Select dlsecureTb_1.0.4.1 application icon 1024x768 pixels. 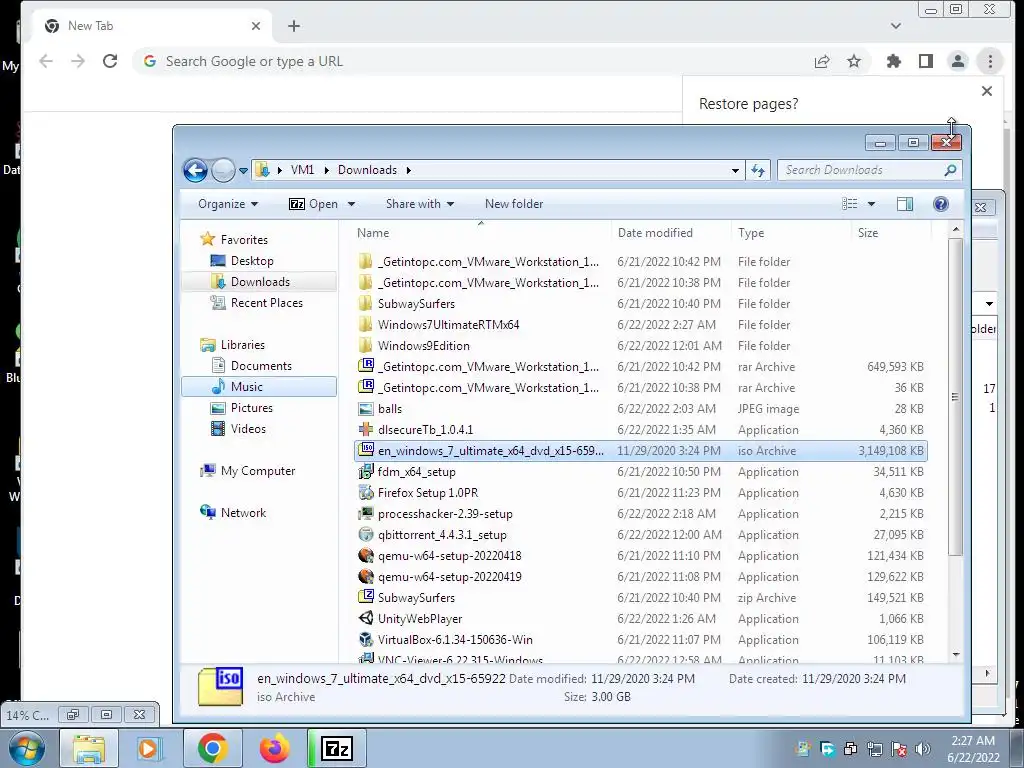coord(366,430)
